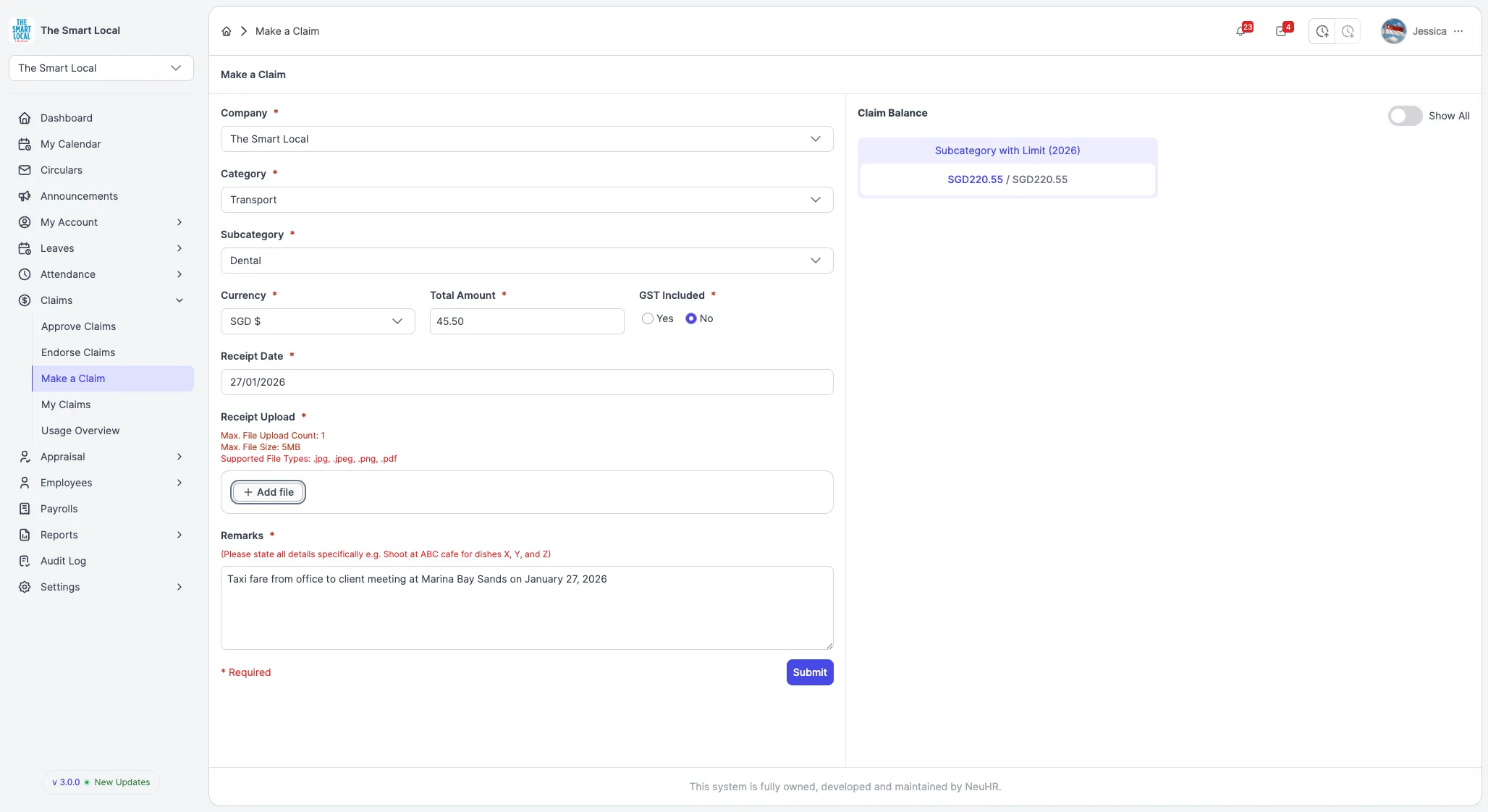Viewport: 1488px width, 812px height.
Task: Submit the claim form
Action: coord(810,672)
